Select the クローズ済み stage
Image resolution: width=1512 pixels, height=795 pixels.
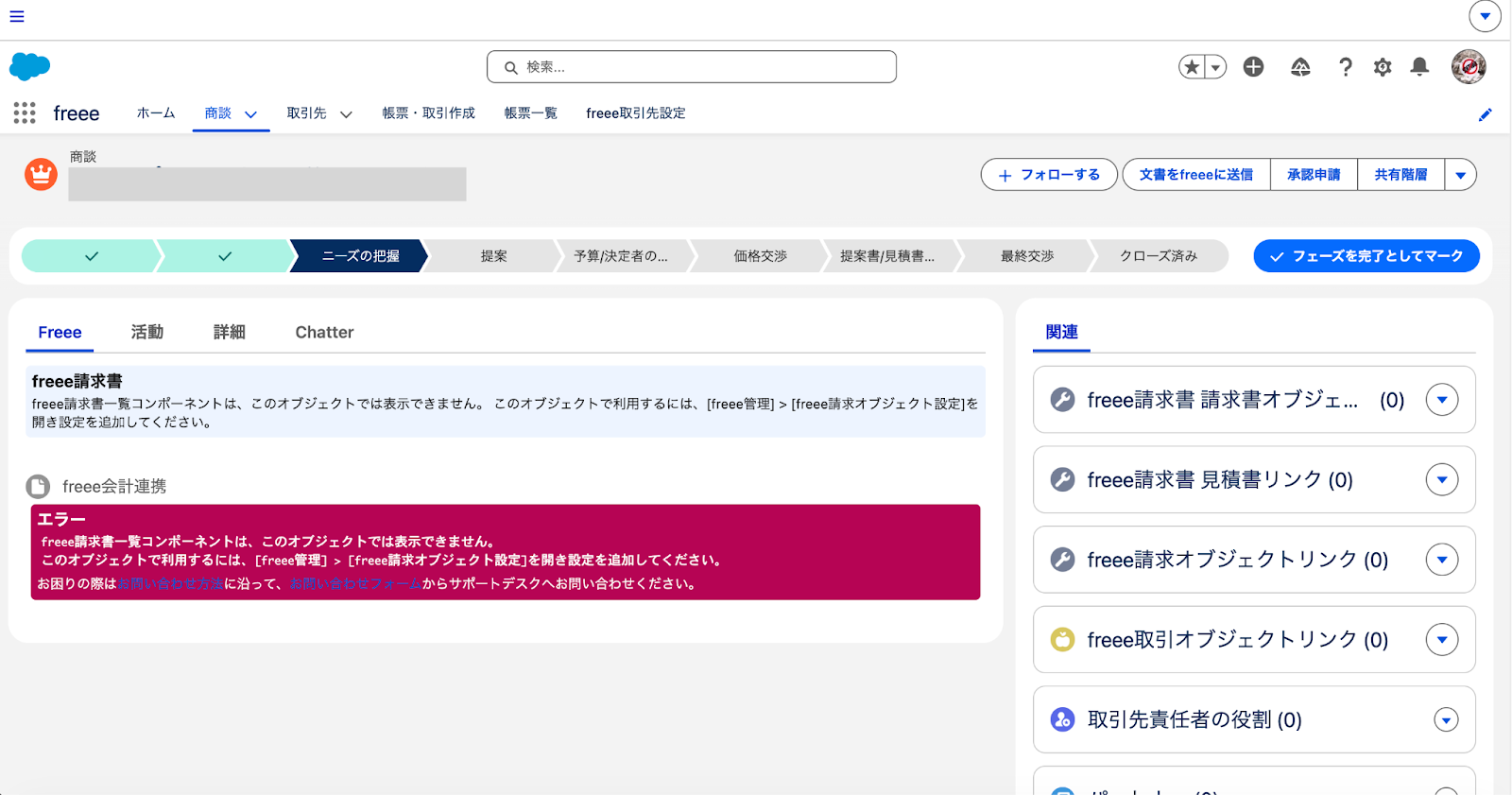1159,256
